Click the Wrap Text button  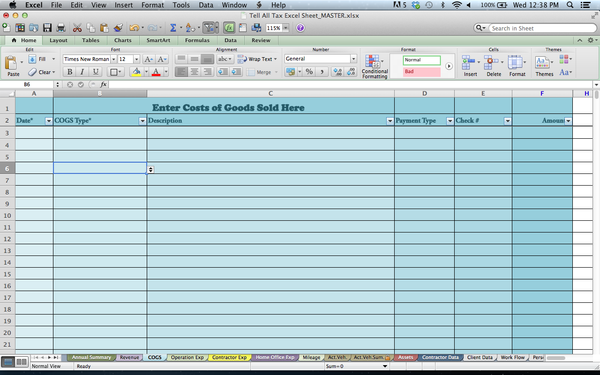tap(257, 59)
